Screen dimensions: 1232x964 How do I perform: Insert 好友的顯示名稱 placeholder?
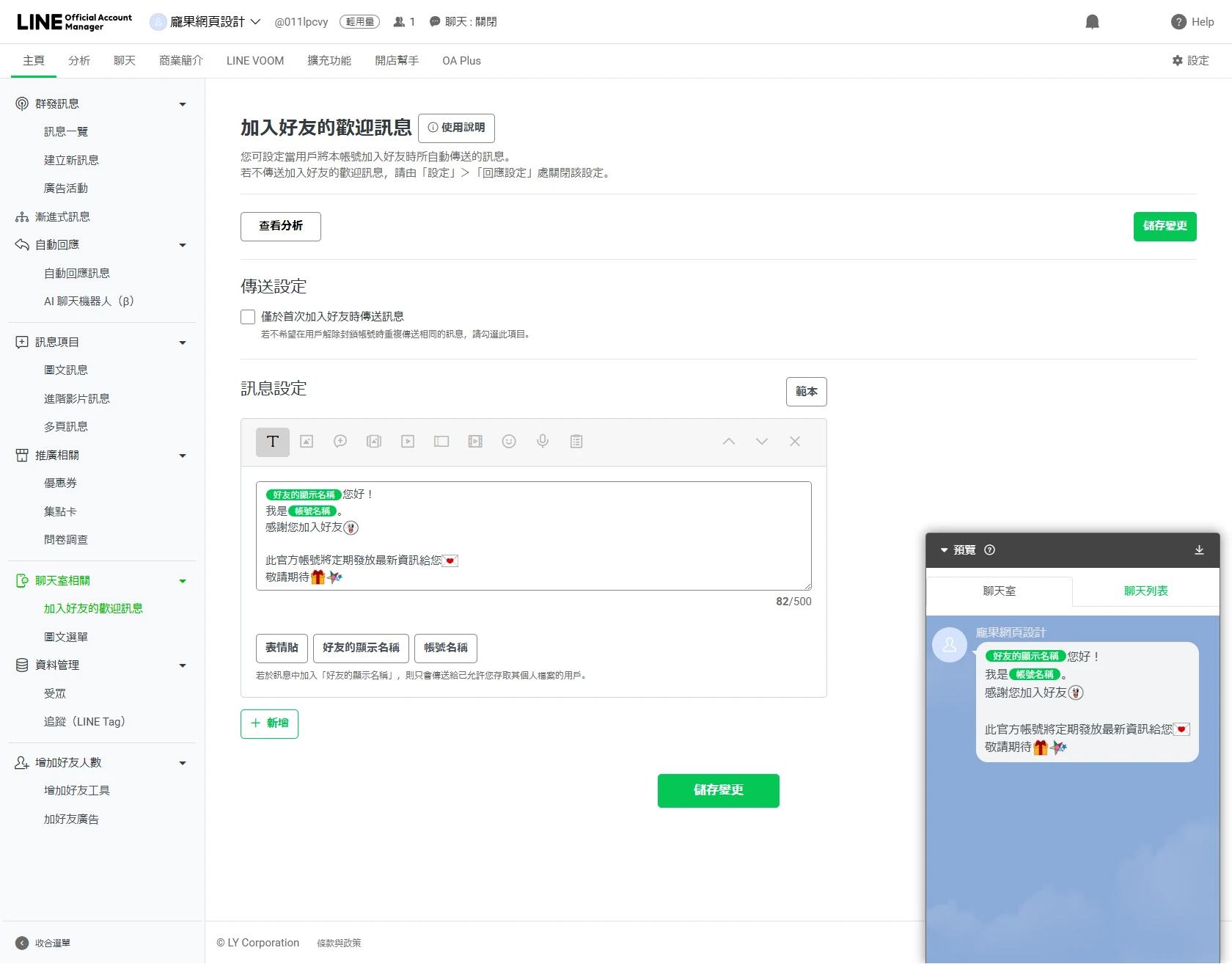(361, 648)
